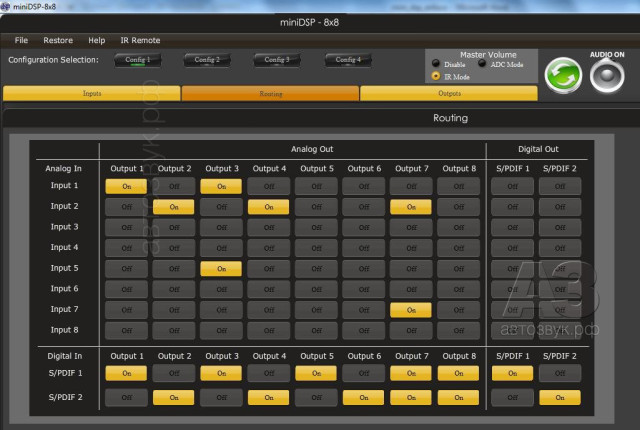Enable S/PDIF 1 in to Output 6

point(364,373)
